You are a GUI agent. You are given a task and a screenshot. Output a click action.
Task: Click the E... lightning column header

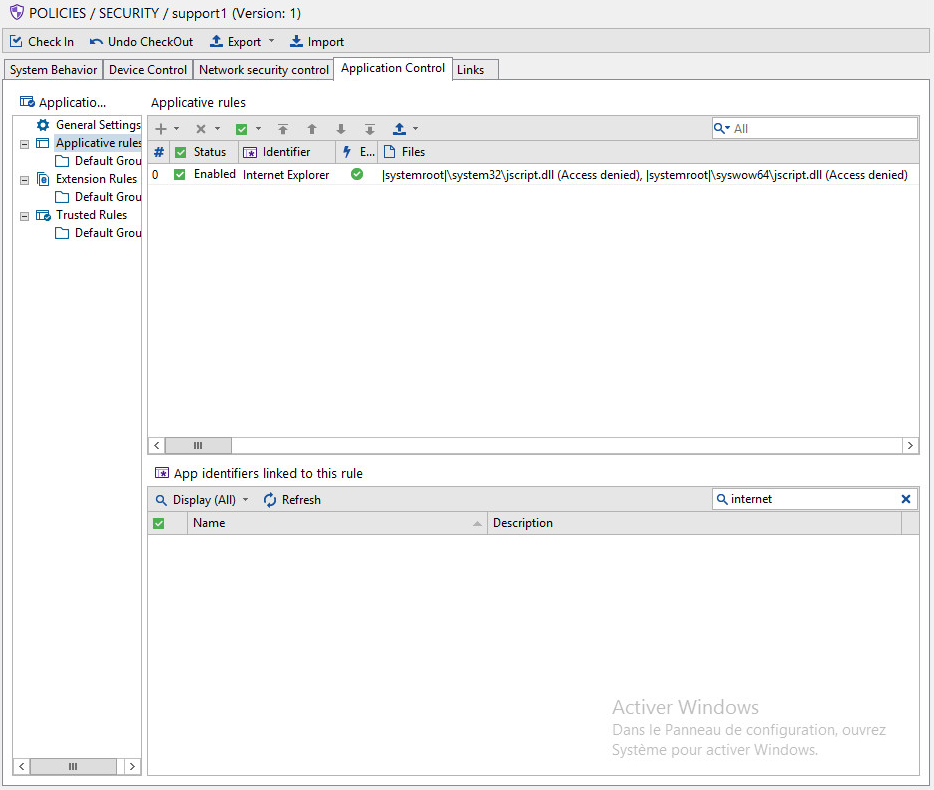(x=357, y=152)
